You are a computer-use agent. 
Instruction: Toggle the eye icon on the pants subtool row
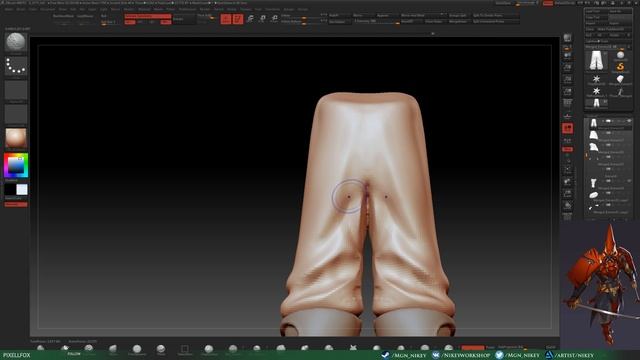click(629, 121)
